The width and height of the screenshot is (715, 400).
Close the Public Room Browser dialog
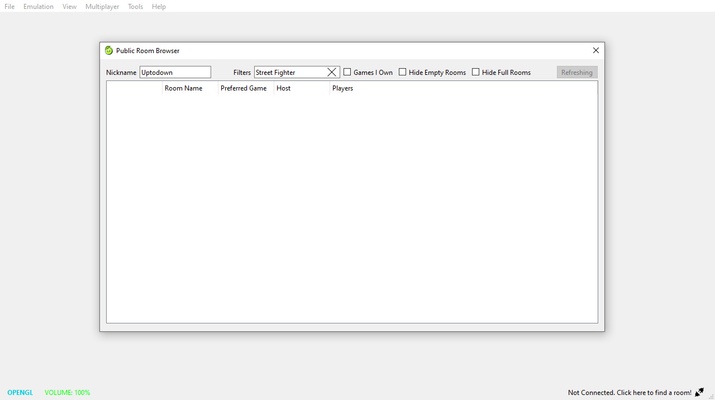(596, 50)
